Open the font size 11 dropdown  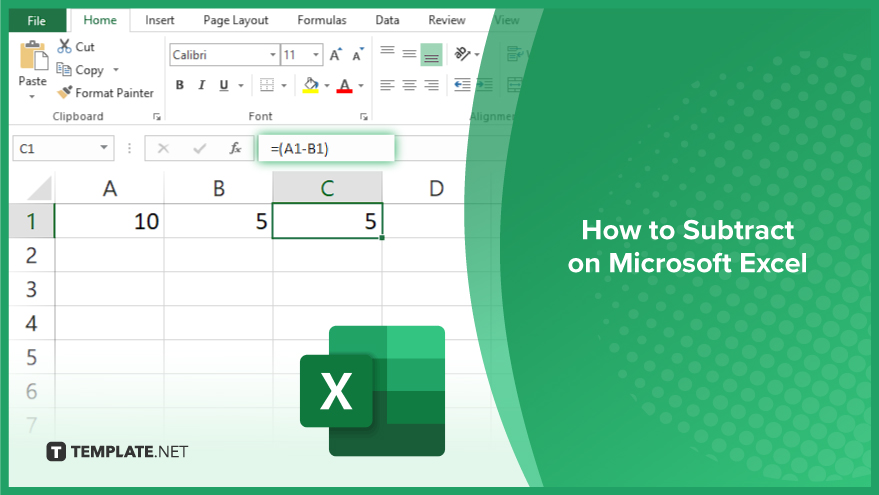point(316,55)
